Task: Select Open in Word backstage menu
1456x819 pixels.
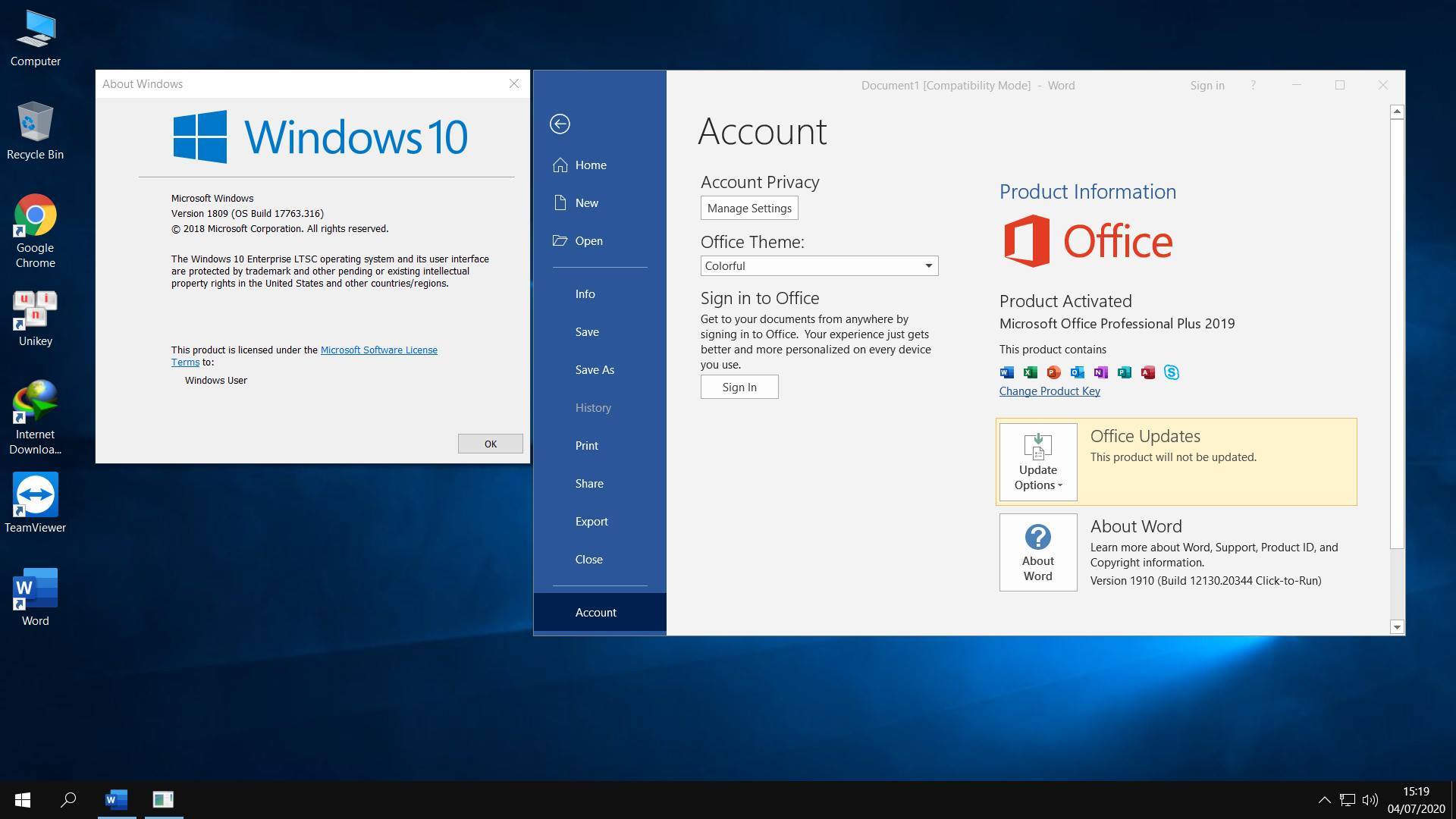Action: coord(599,240)
